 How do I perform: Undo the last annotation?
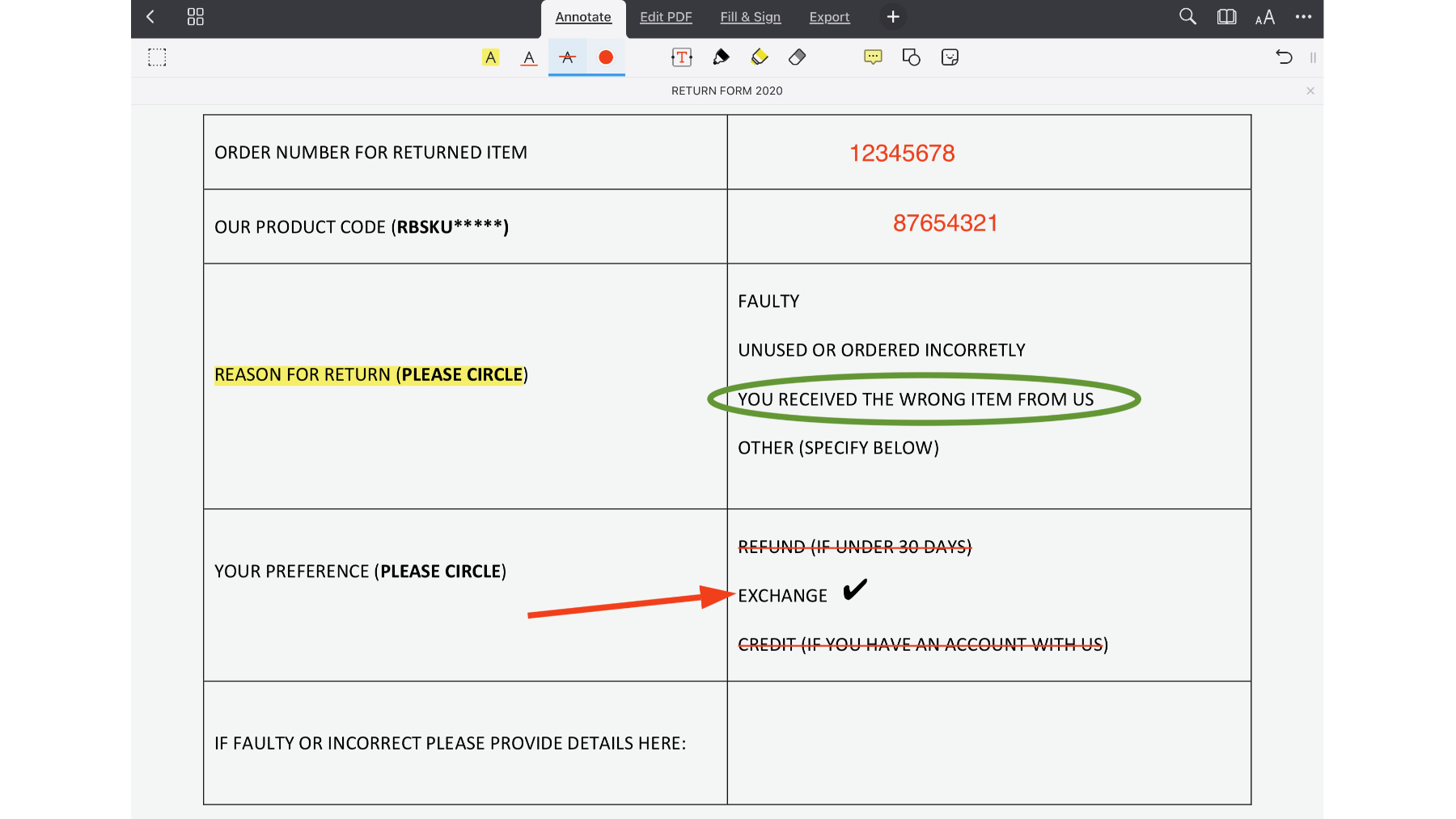1284,57
